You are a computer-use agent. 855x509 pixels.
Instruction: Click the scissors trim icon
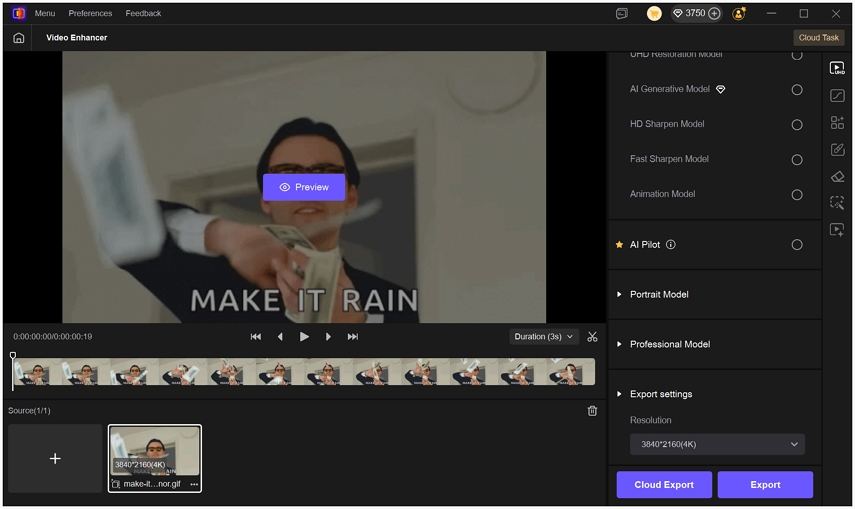pos(592,337)
